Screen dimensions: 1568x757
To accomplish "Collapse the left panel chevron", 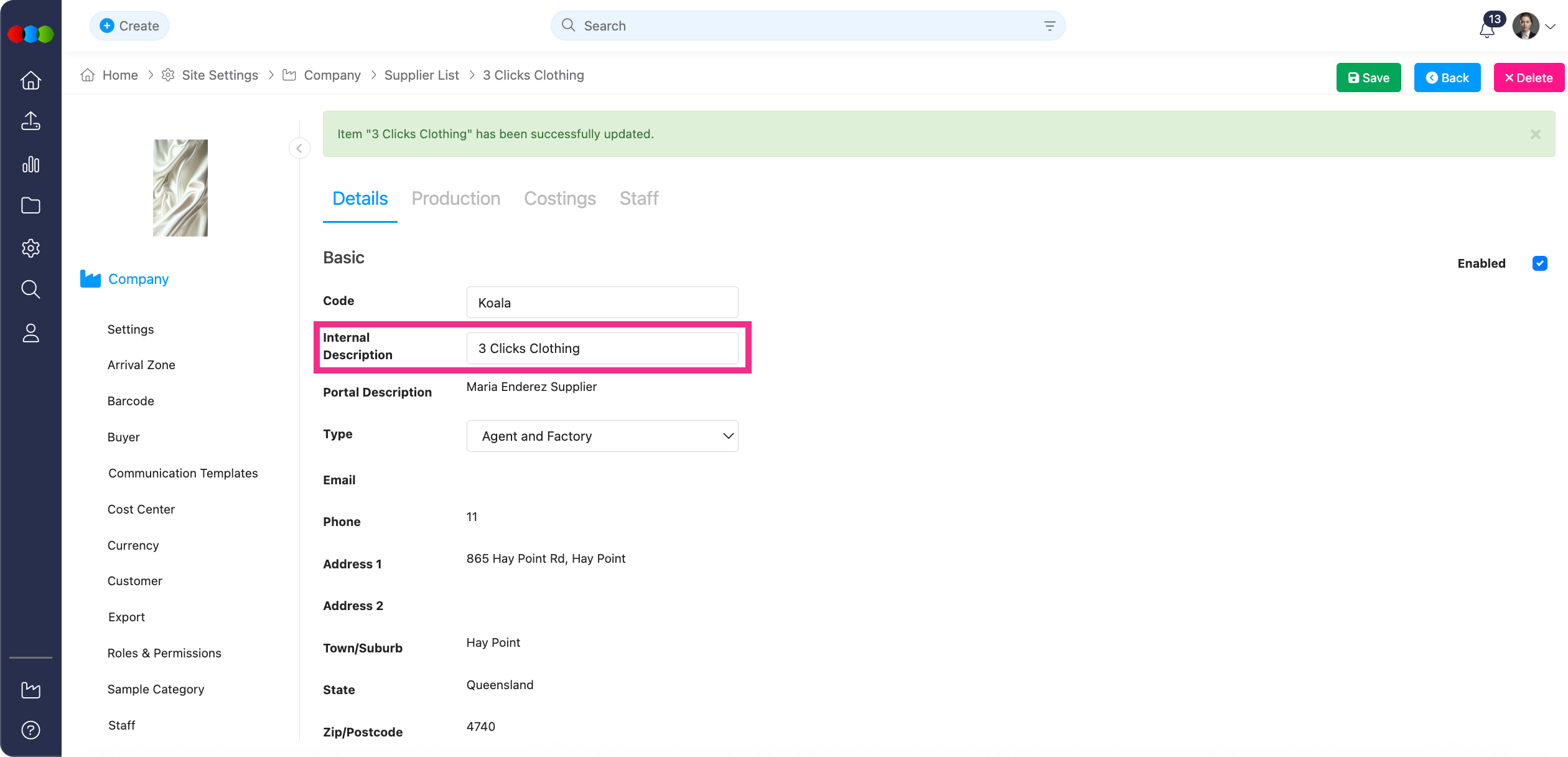I will 299,148.
